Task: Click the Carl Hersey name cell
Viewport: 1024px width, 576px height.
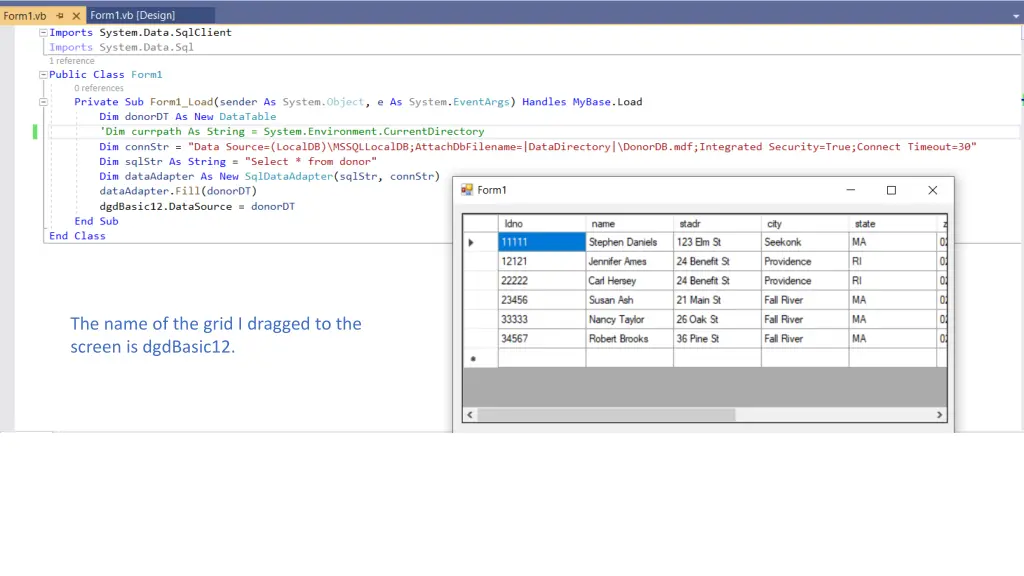Action: pyautogui.click(x=630, y=281)
